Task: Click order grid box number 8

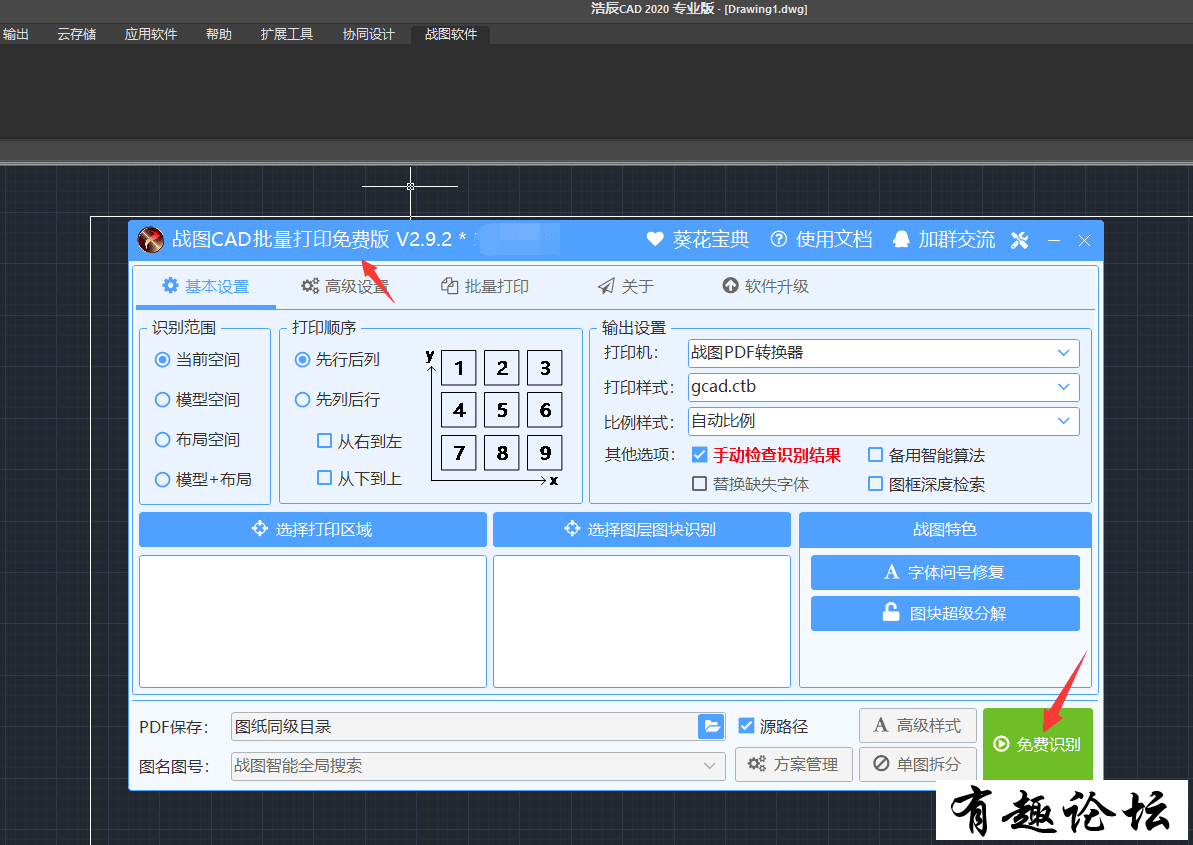Action: 502,453
